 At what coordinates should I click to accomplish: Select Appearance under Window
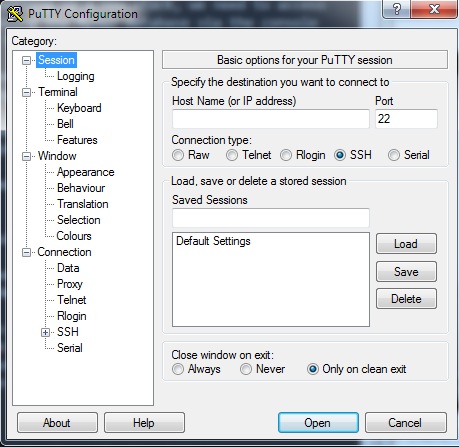pos(86,172)
